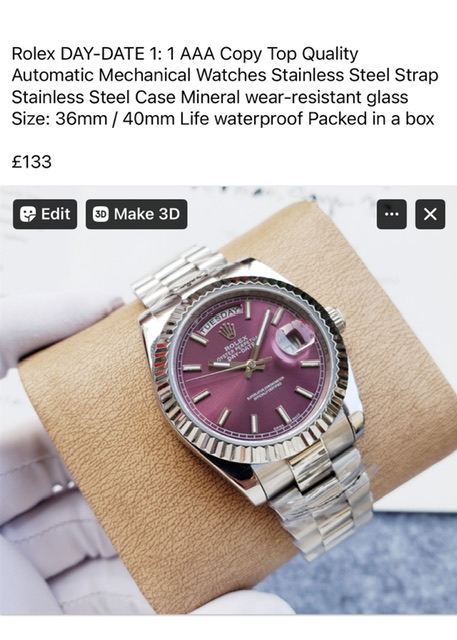
Task: Click the £133 price text
Action: tap(31, 162)
